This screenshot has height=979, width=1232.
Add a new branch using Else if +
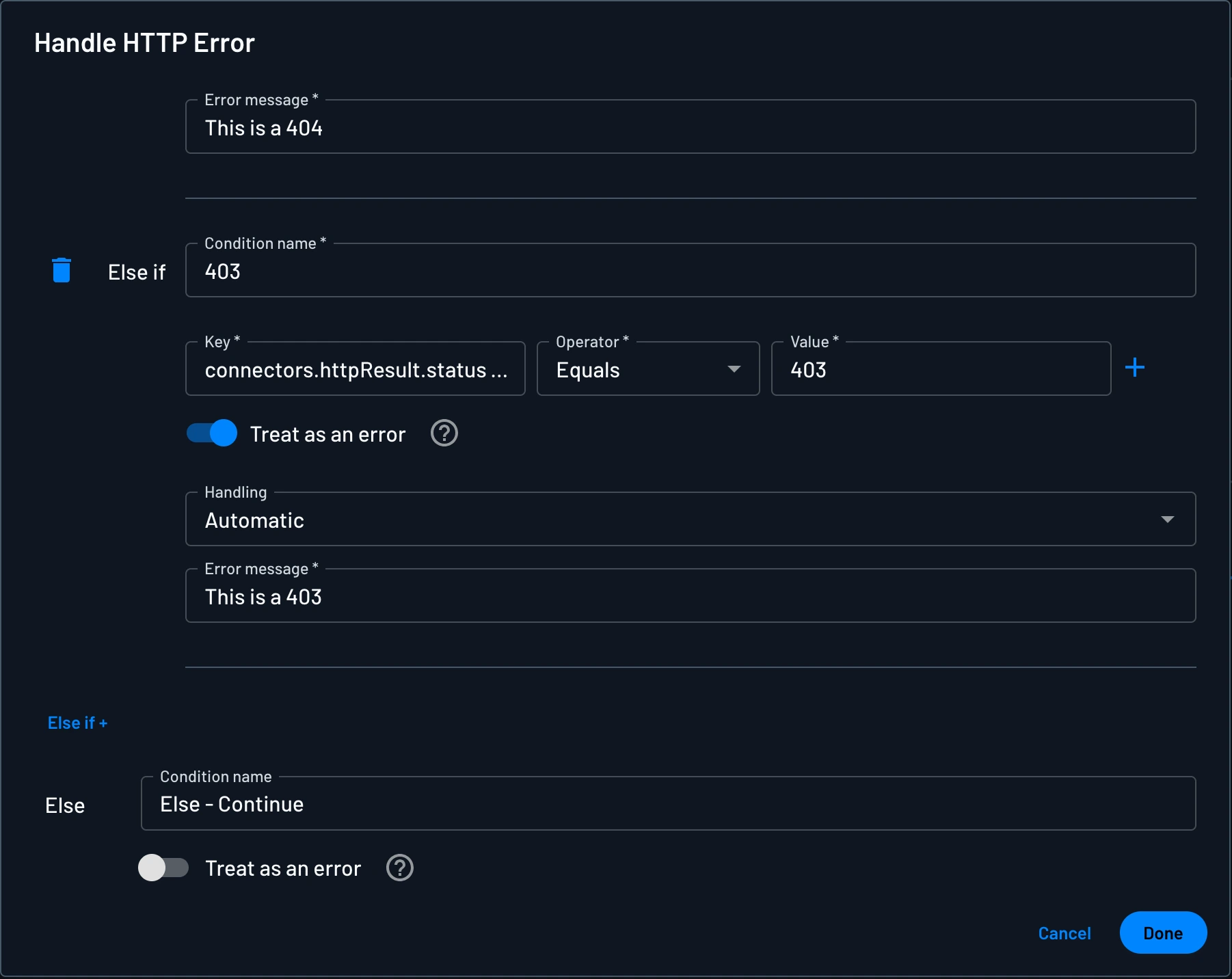(x=77, y=723)
